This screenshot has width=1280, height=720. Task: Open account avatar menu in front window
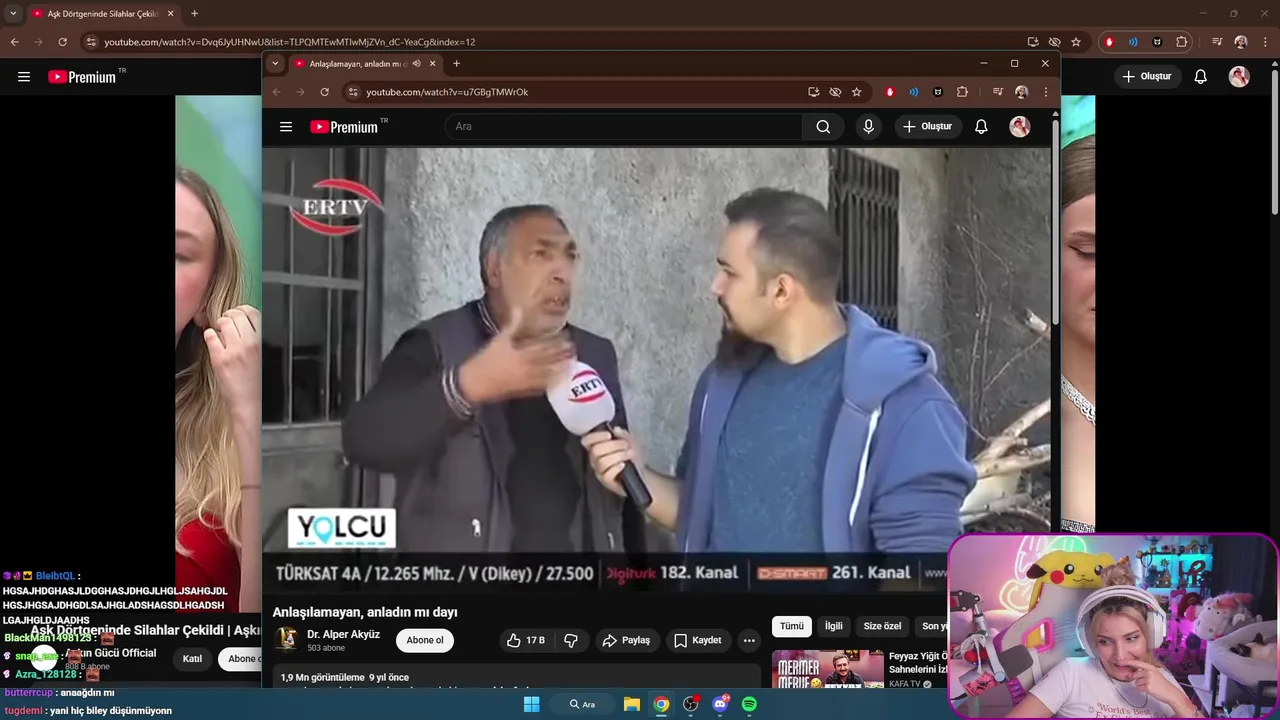pos(1020,127)
